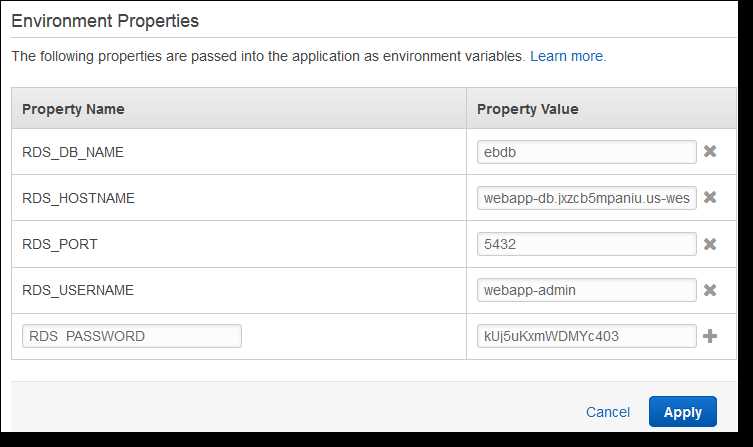This screenshot has height=447, width=753.
Task: Click the password value field kUj5uKxmWDMYc403
Action: coord(587,336)
